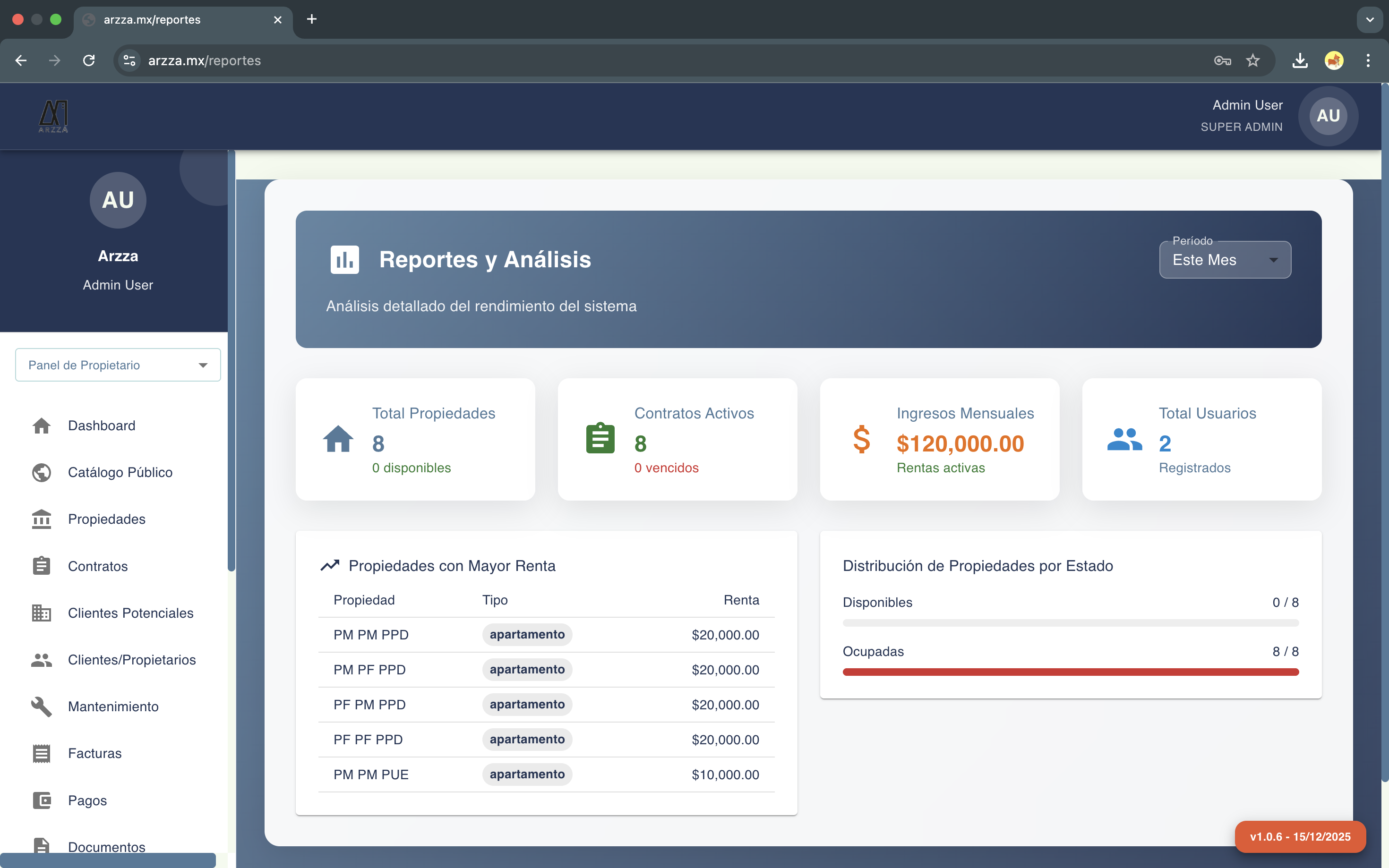Expand the browser tab search chevron
1389x868 pixels.
click(1370, 19)
